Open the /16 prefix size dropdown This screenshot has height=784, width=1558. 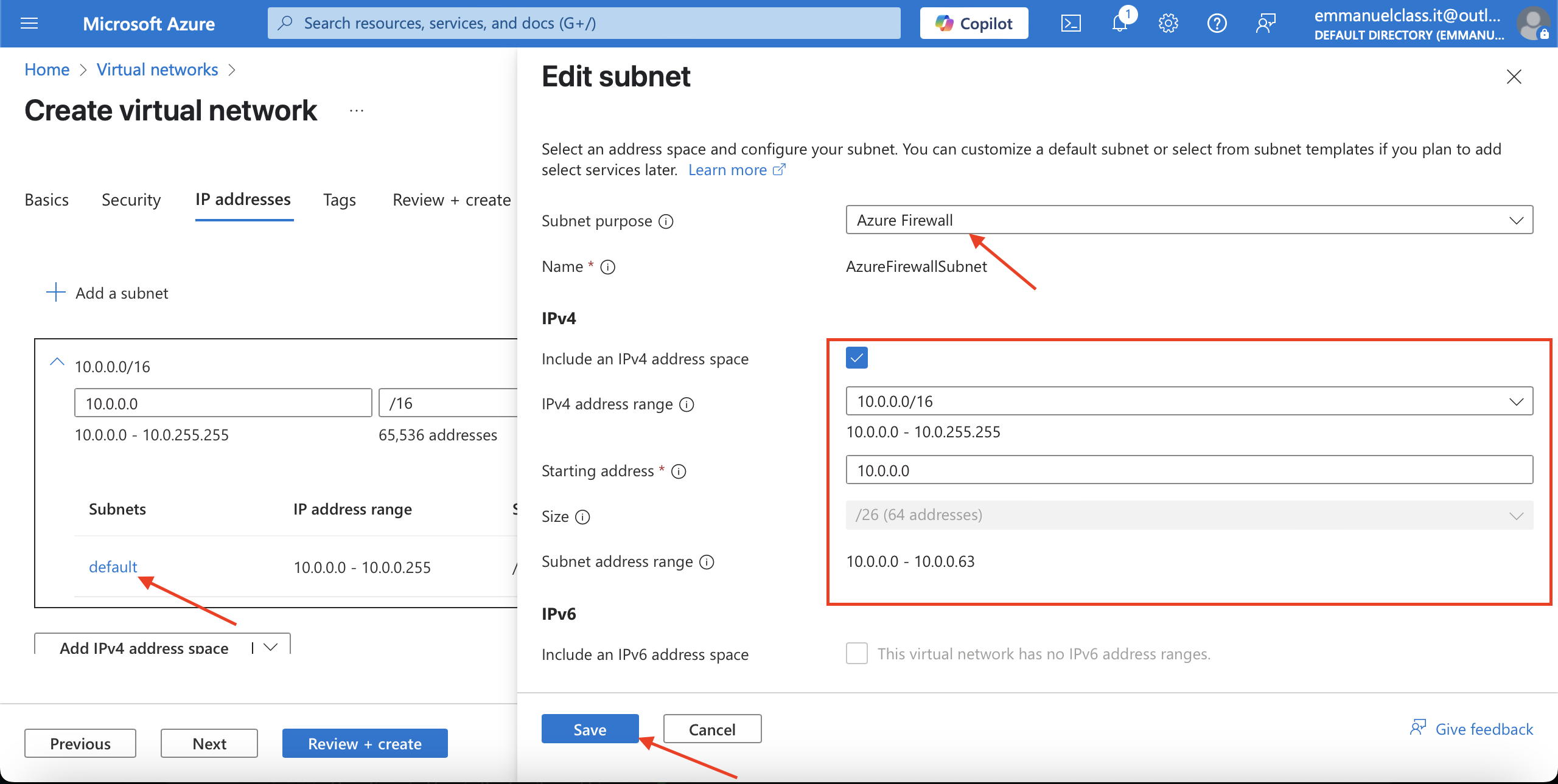tap(448, 403)
